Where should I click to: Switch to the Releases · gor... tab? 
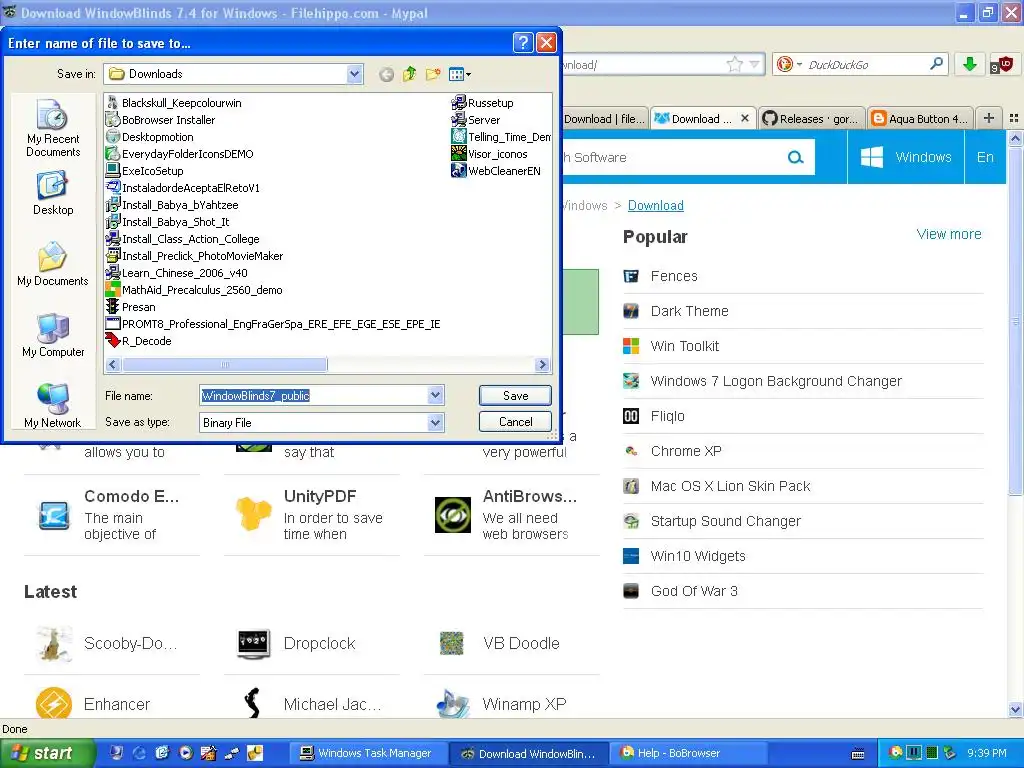812,119
